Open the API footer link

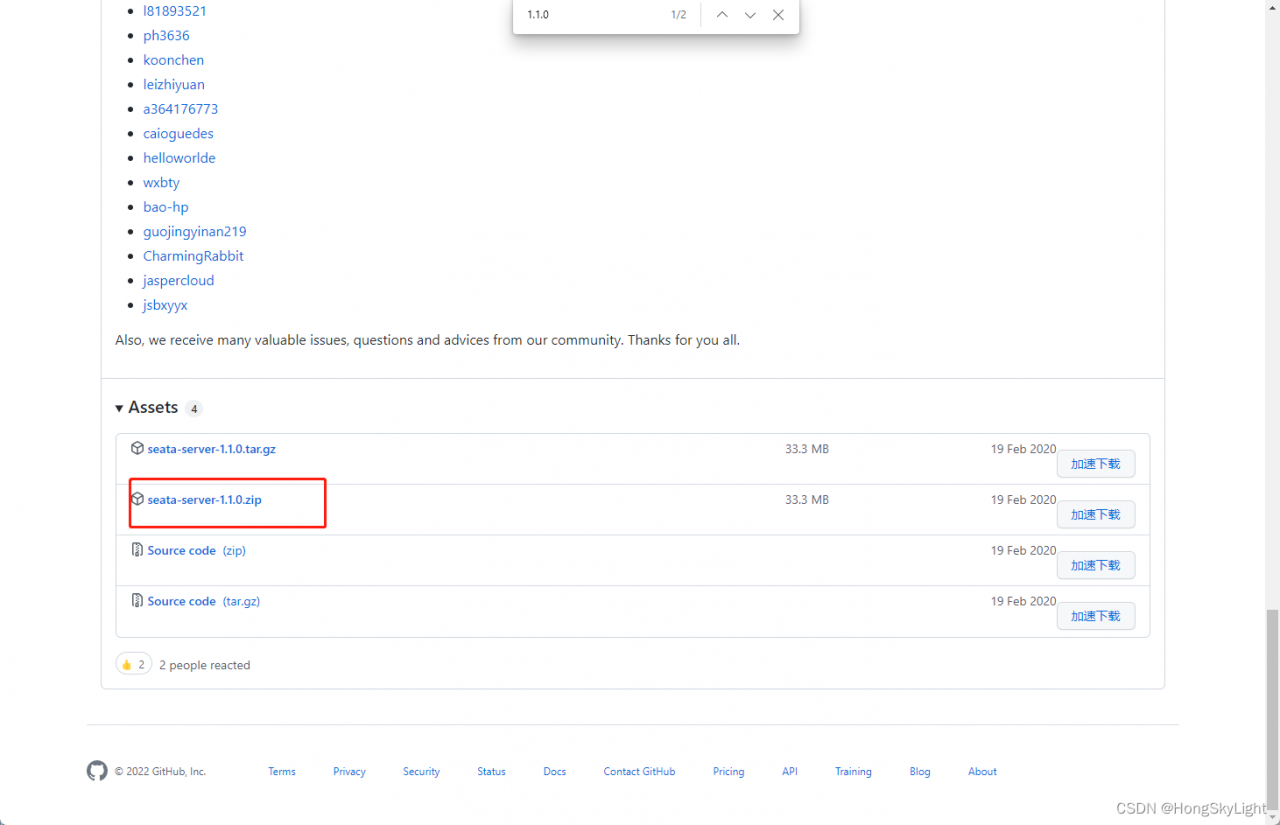(x=790, y=771)
